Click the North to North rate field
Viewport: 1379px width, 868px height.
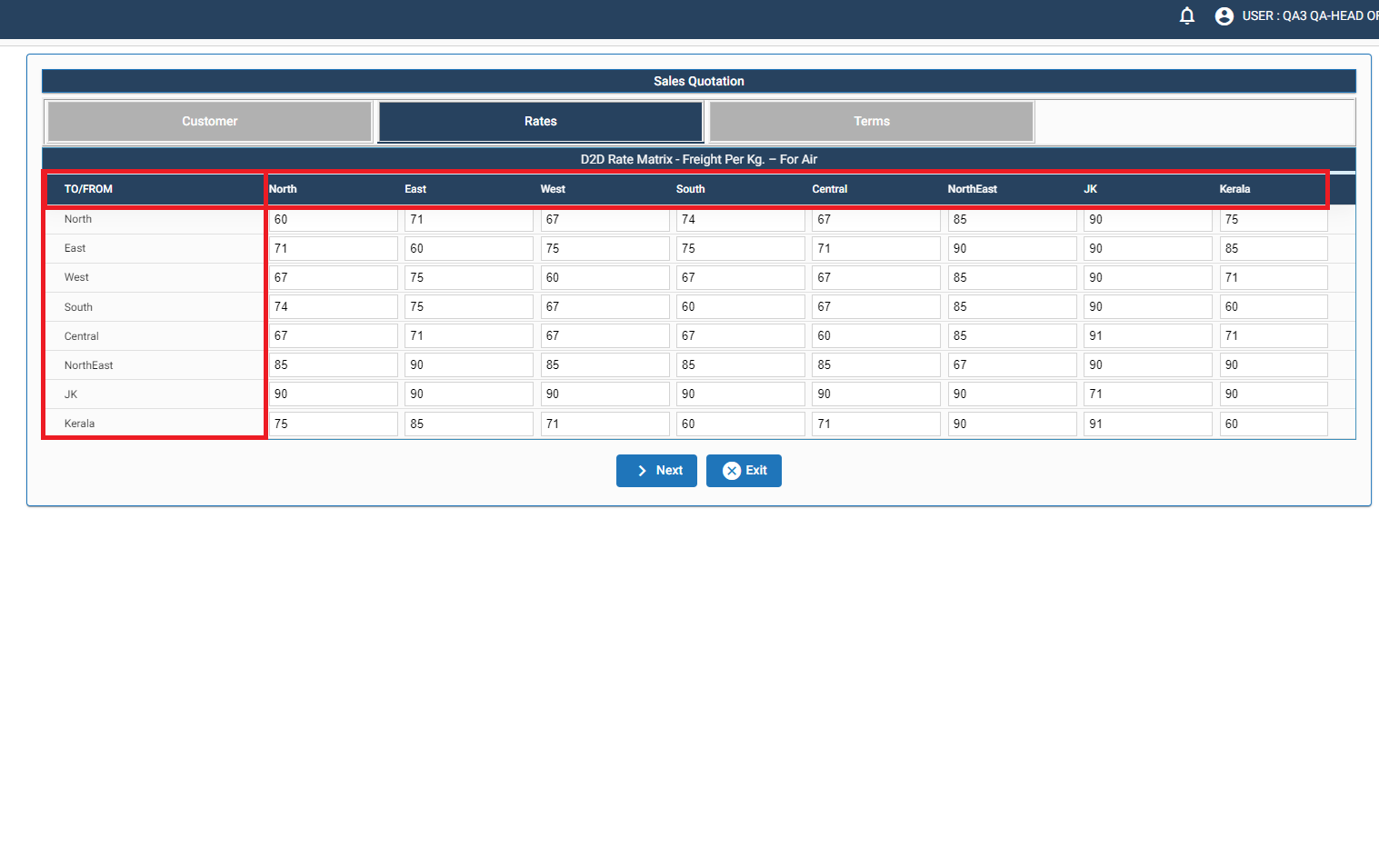tap(333, 220)
